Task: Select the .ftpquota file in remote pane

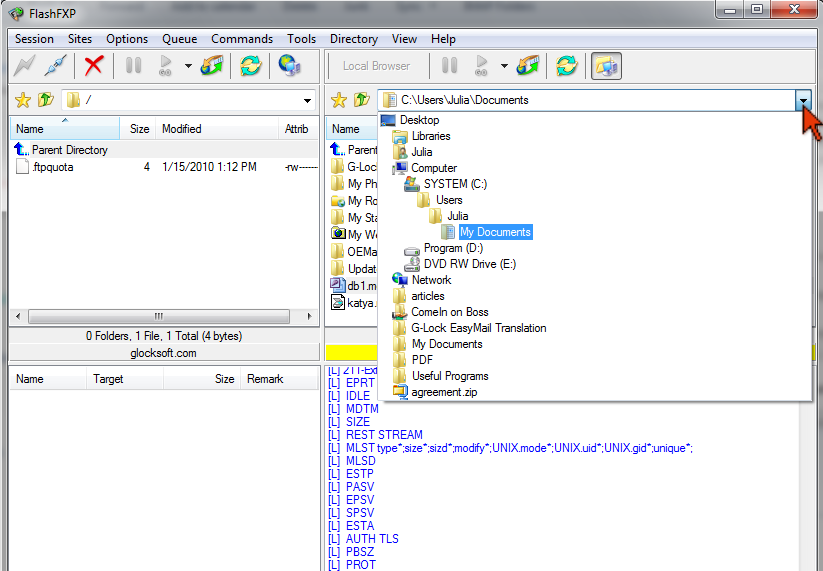Action: [52, 167]
